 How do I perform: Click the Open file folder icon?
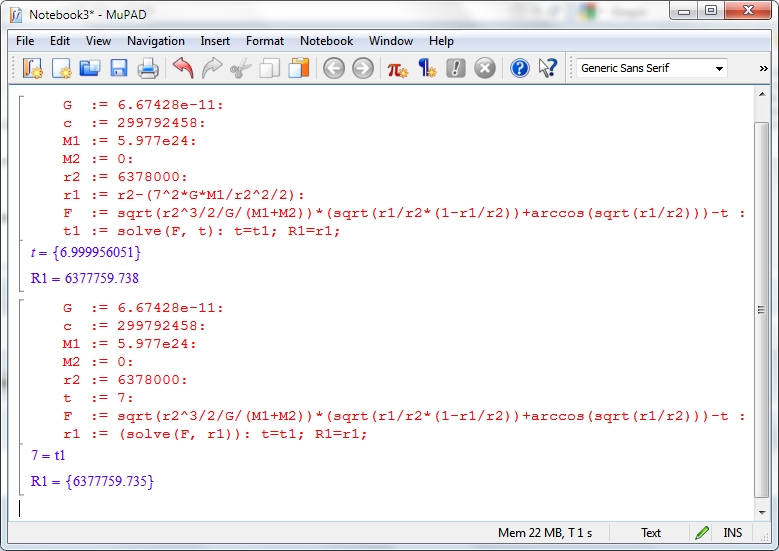click(90, 68)
